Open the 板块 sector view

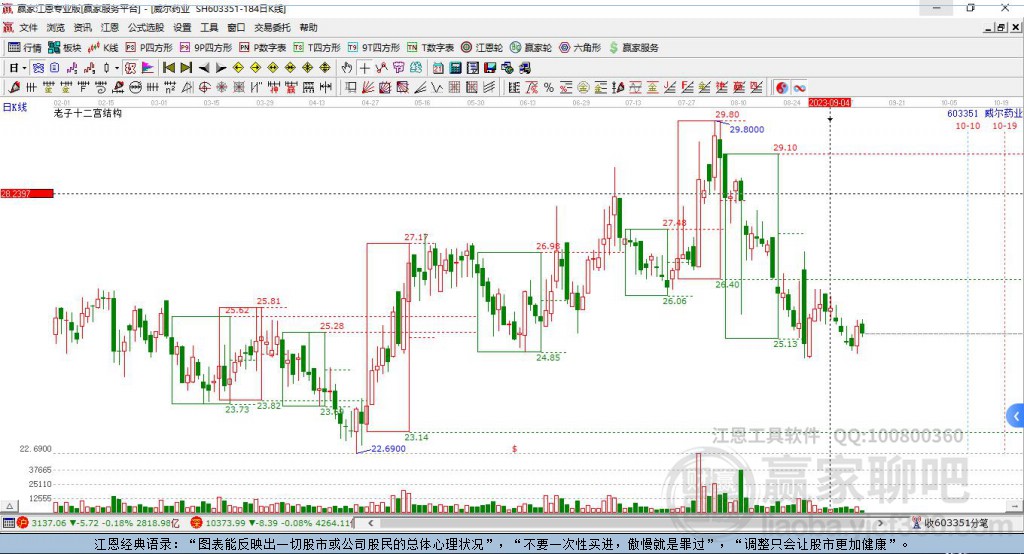point(65,48)
